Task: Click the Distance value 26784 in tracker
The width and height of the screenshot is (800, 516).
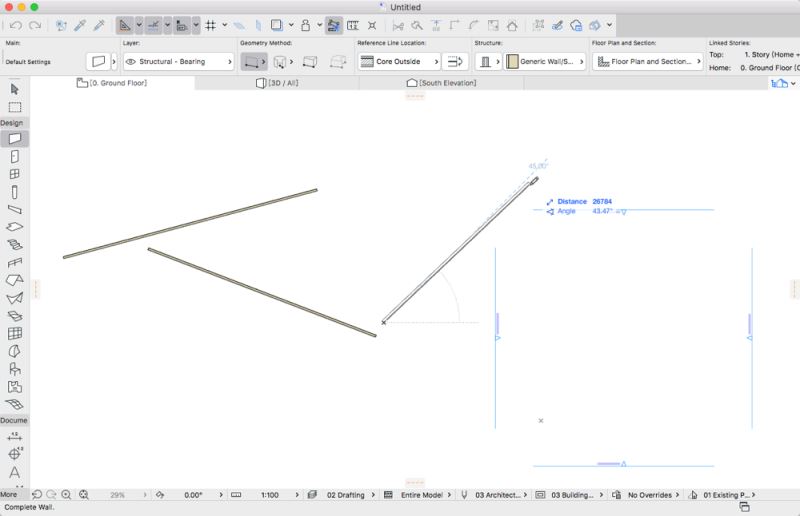Action: 602,202
